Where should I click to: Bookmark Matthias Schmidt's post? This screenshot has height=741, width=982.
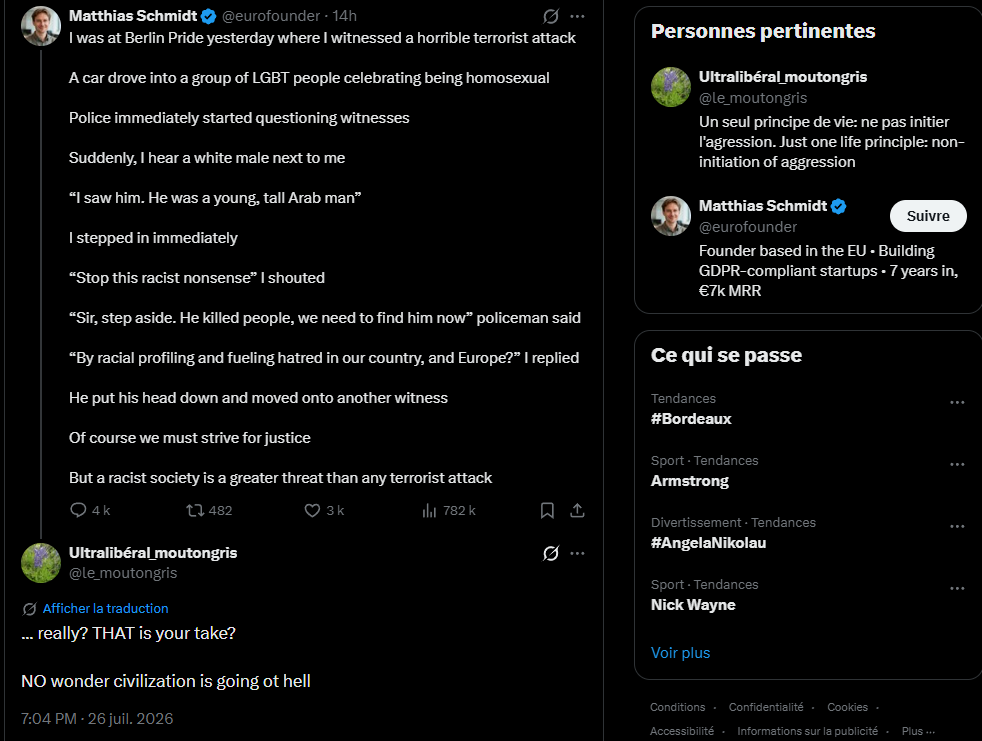pyautogui.click(x=547, y=510)
